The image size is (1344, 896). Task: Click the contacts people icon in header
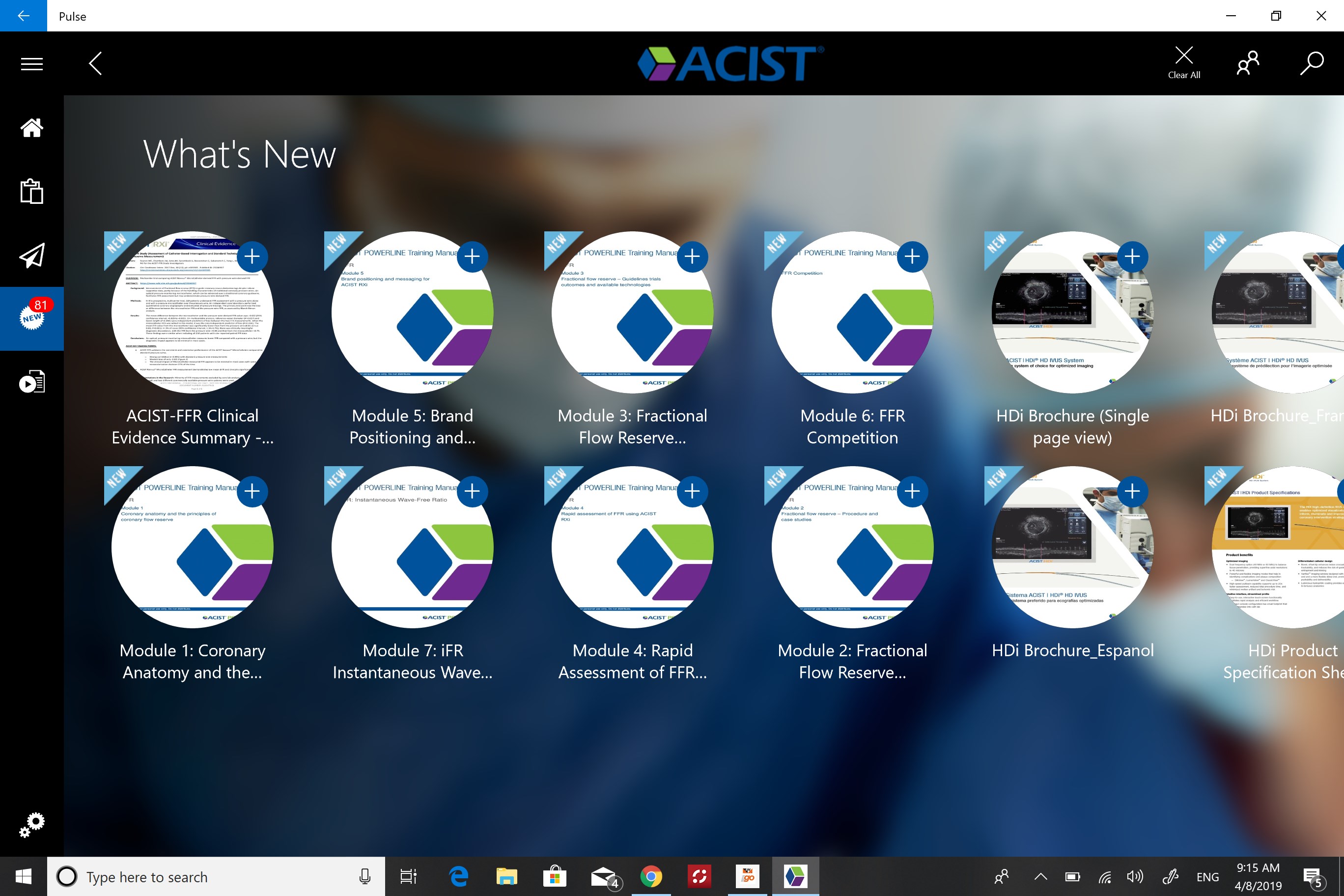(1247, 63)
